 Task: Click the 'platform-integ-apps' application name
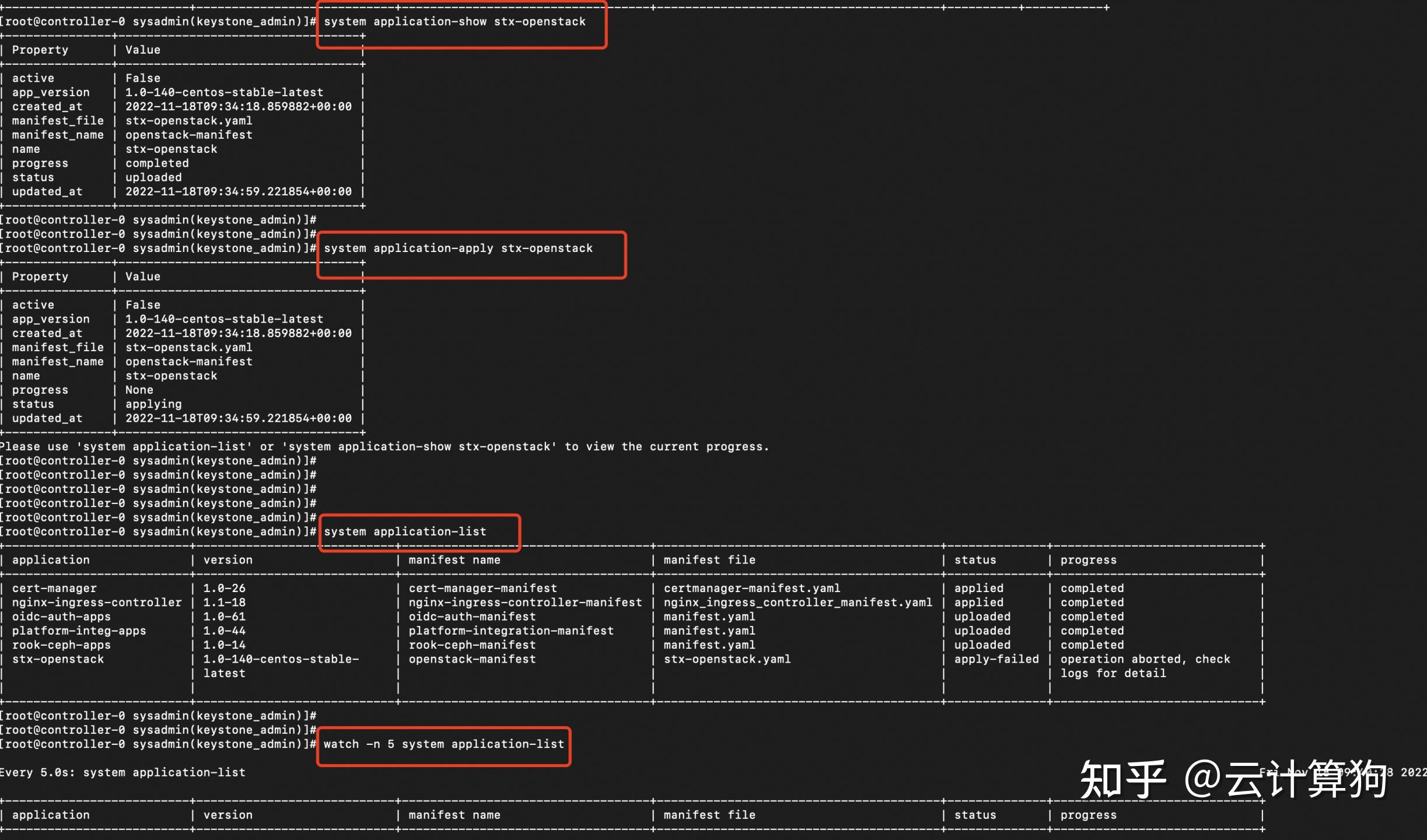click(x=79, y=631)
